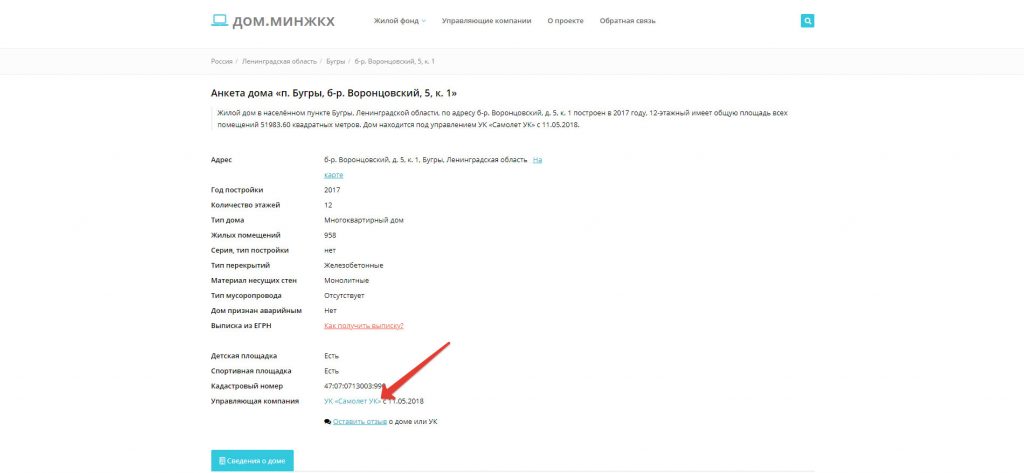Click breadcrumb б-р. Воронцовский, 5, к. 1
Image resolution: width=1024 pixels, height=473 pixels.
point(395,61)
